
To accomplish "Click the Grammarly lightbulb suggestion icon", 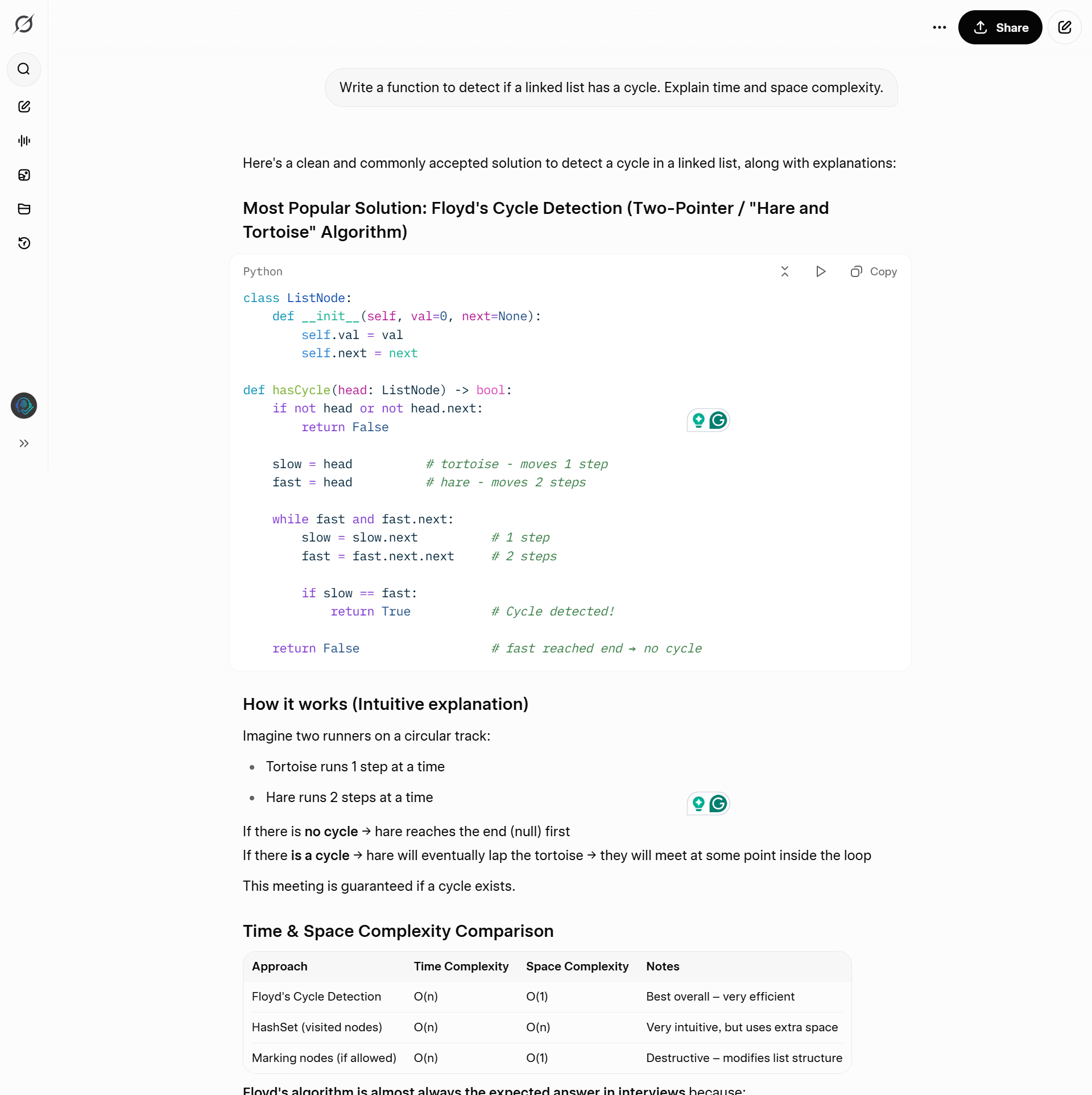I will pyautogui.click(x=698, y=420).
